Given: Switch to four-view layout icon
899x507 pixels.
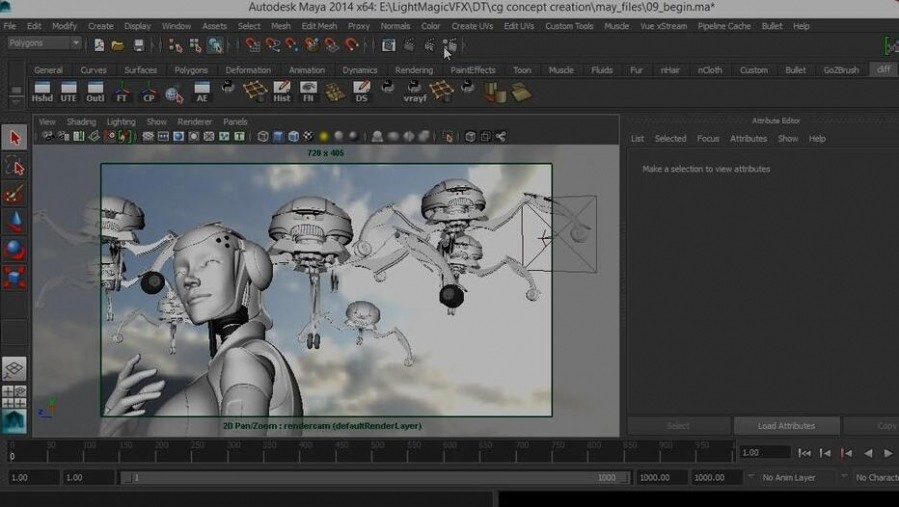Looking at the screenshot, I should tap(14, 396).
